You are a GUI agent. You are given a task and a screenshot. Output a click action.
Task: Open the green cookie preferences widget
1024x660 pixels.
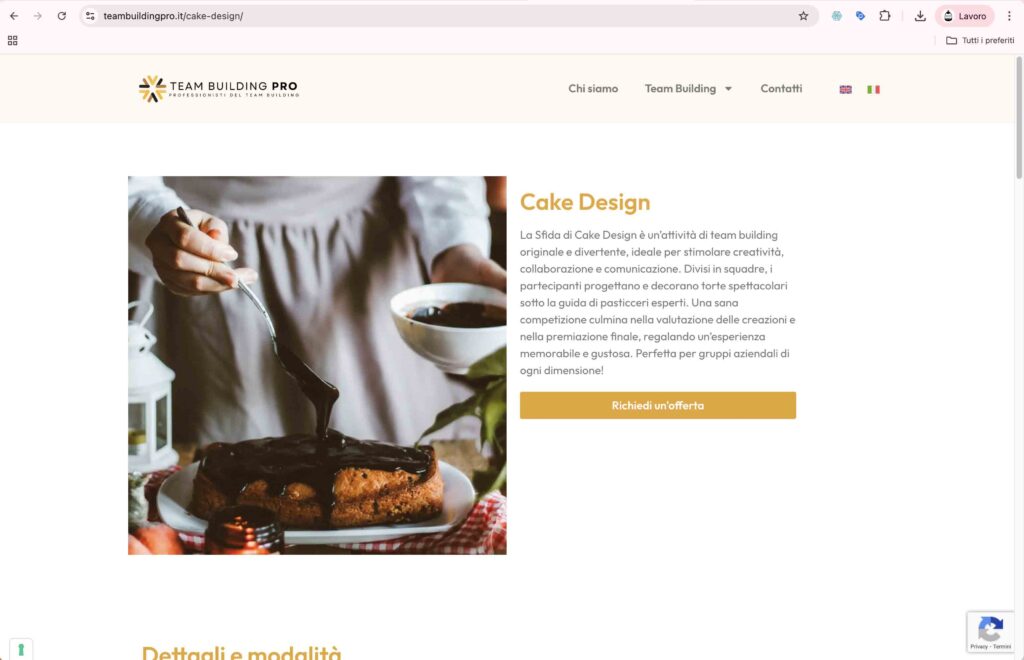21,650
